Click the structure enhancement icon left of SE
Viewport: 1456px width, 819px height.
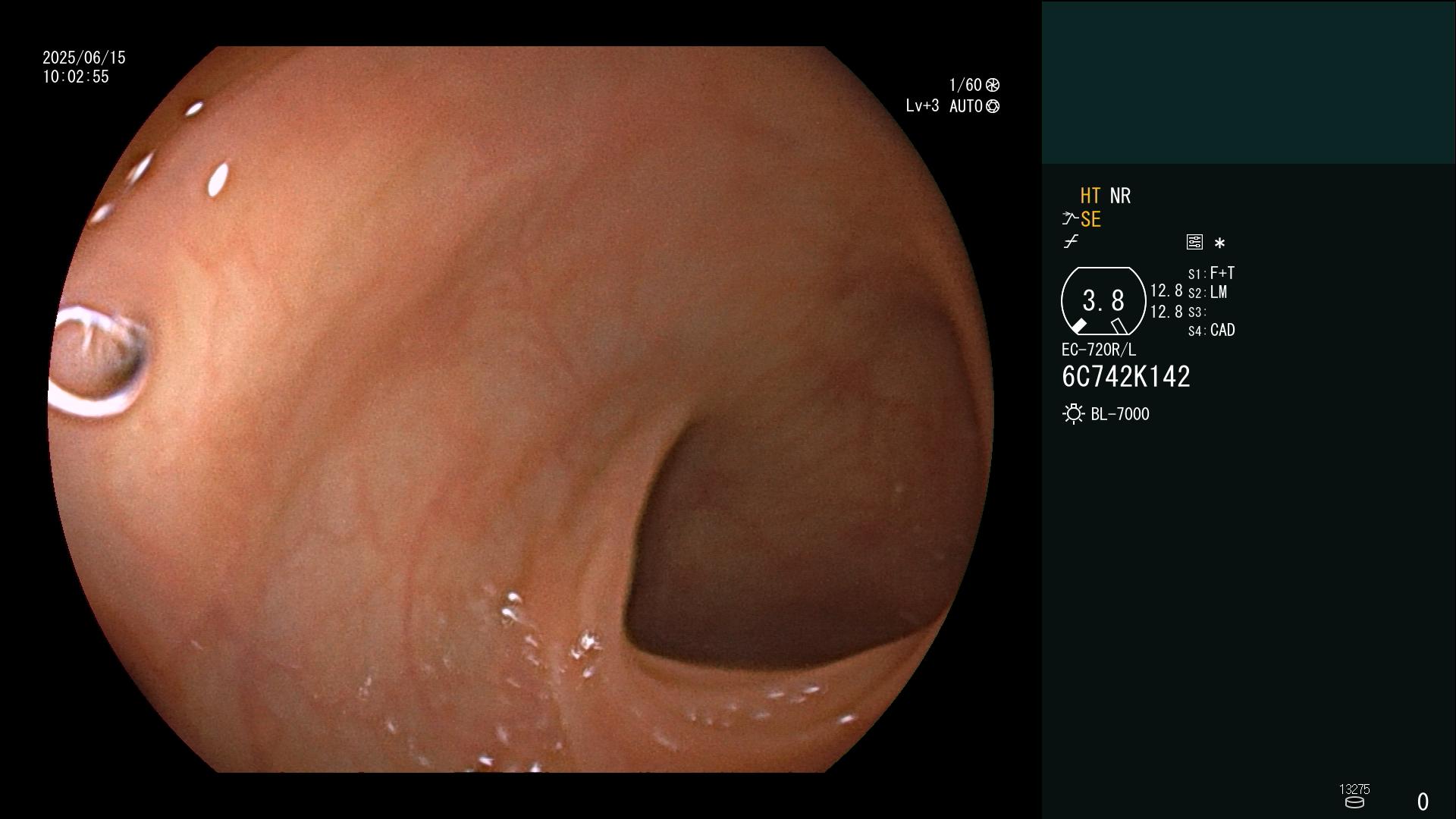(x=1070, y=219)
